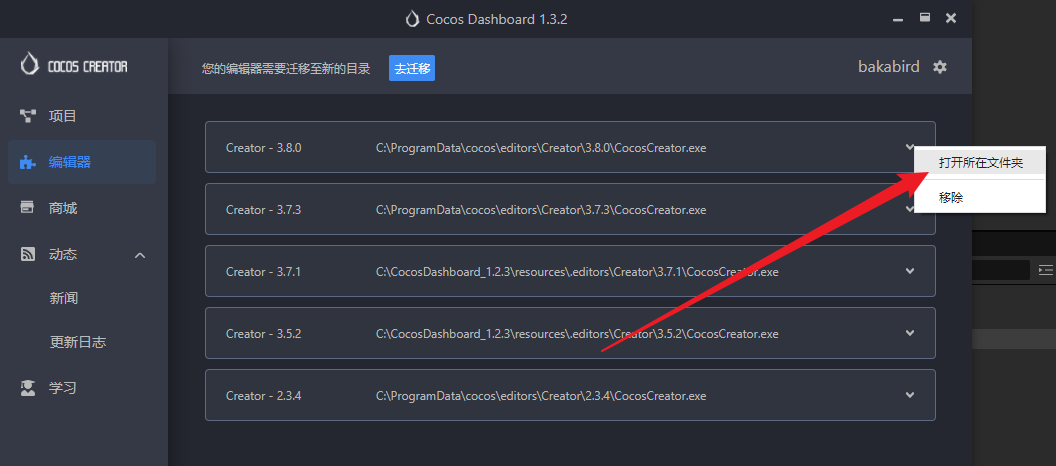
Task: Click the 学习 graduate icon
Action: pos(28,388)
